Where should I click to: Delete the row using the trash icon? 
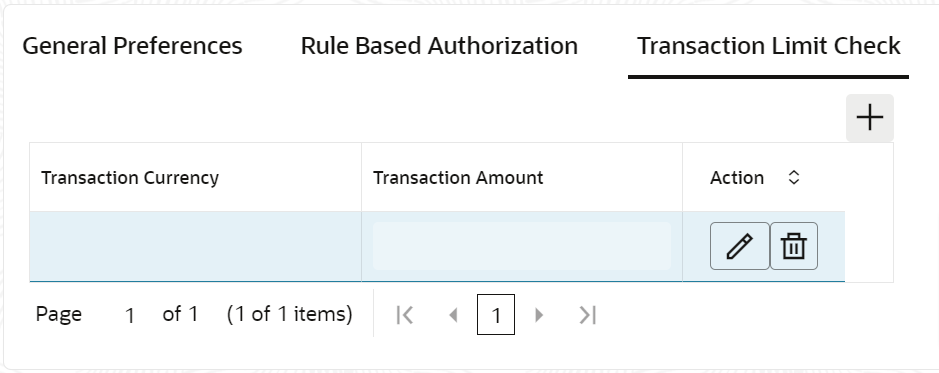click(793, 246)
